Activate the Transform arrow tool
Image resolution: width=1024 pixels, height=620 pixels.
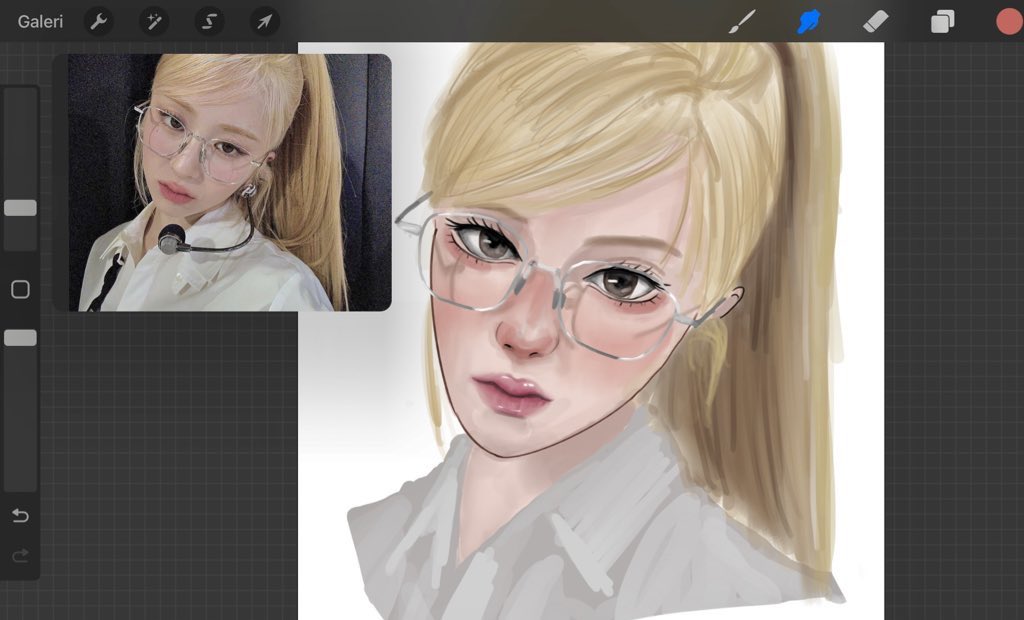pos(264,22)
